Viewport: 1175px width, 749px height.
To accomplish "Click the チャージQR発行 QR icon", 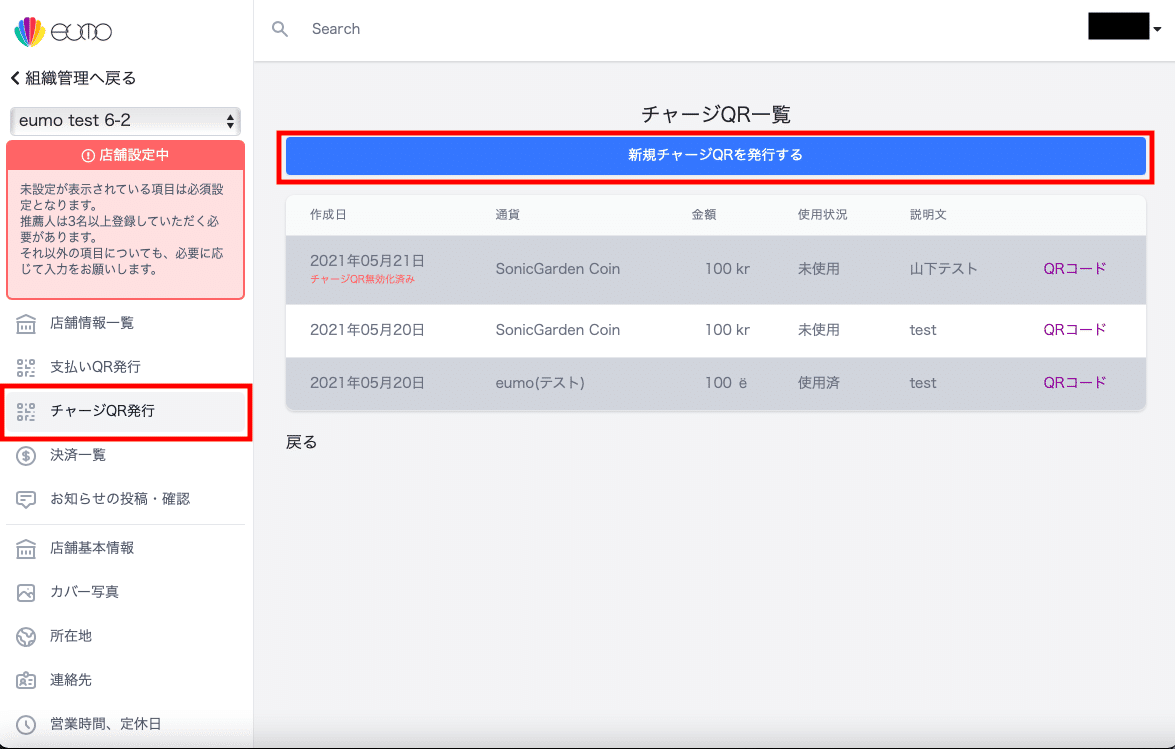I will click(x=26, y=411).
